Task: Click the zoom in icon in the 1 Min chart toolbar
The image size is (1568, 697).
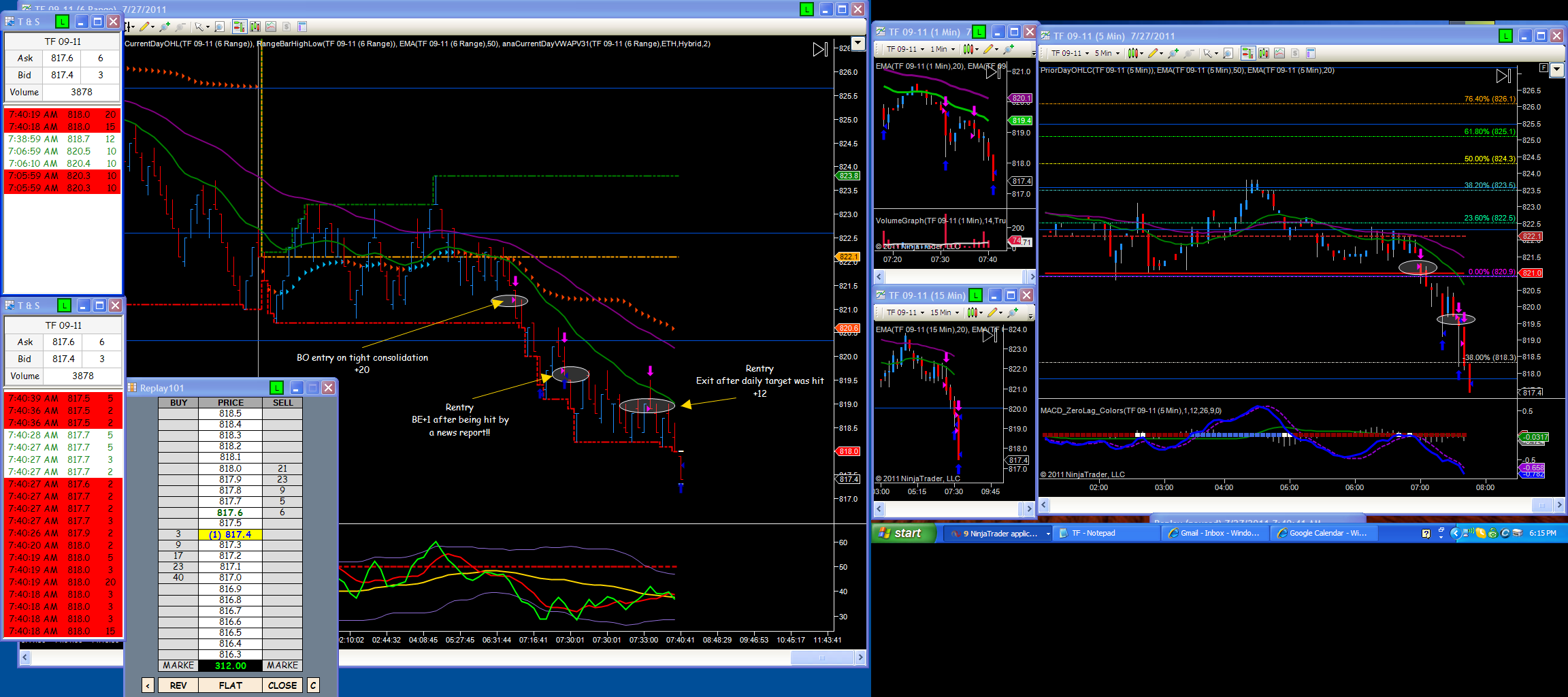Action: point(1009,49)
